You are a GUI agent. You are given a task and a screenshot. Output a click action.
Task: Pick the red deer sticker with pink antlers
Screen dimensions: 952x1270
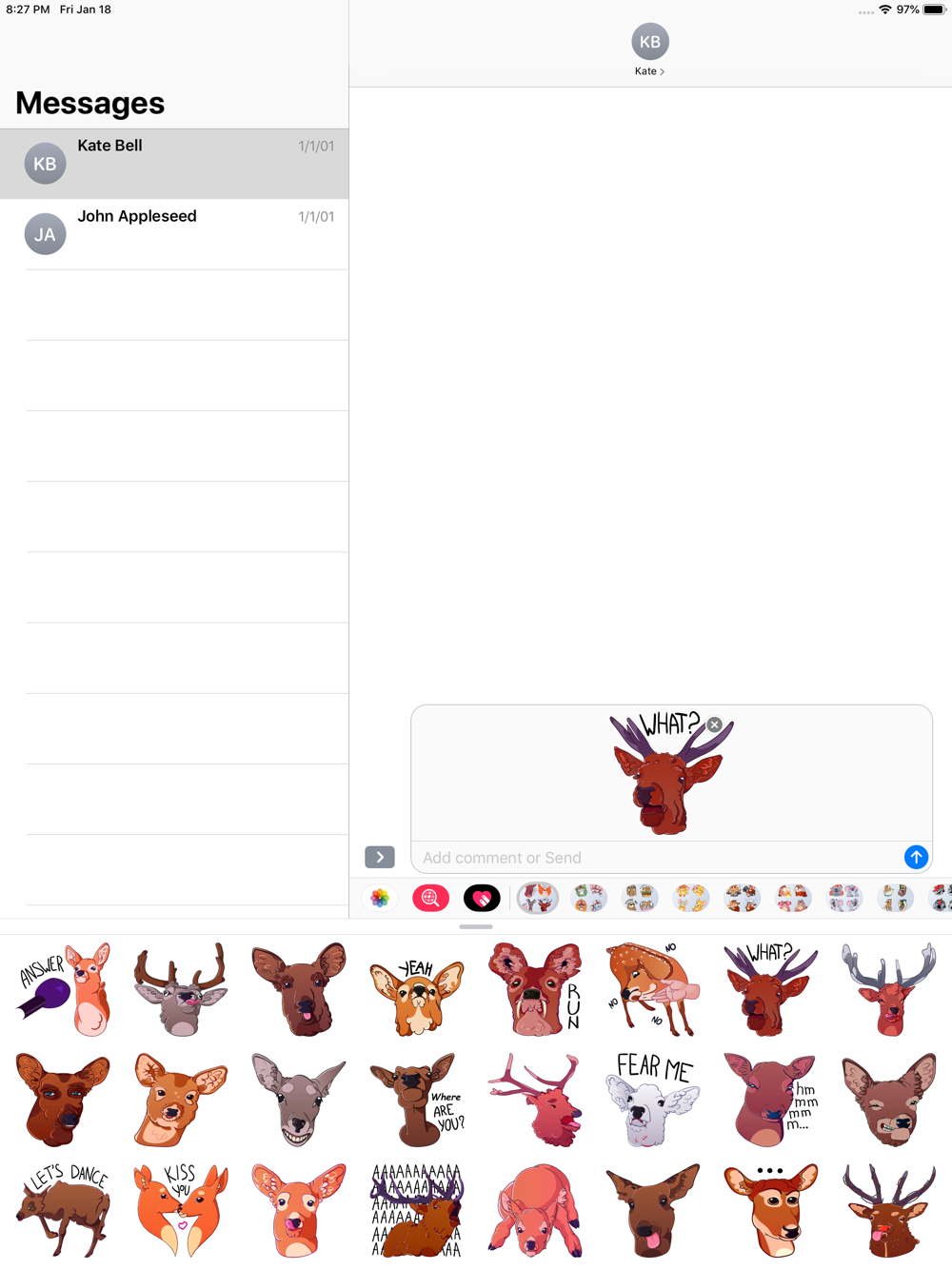pyautogui.click(x=535, y=1101)
